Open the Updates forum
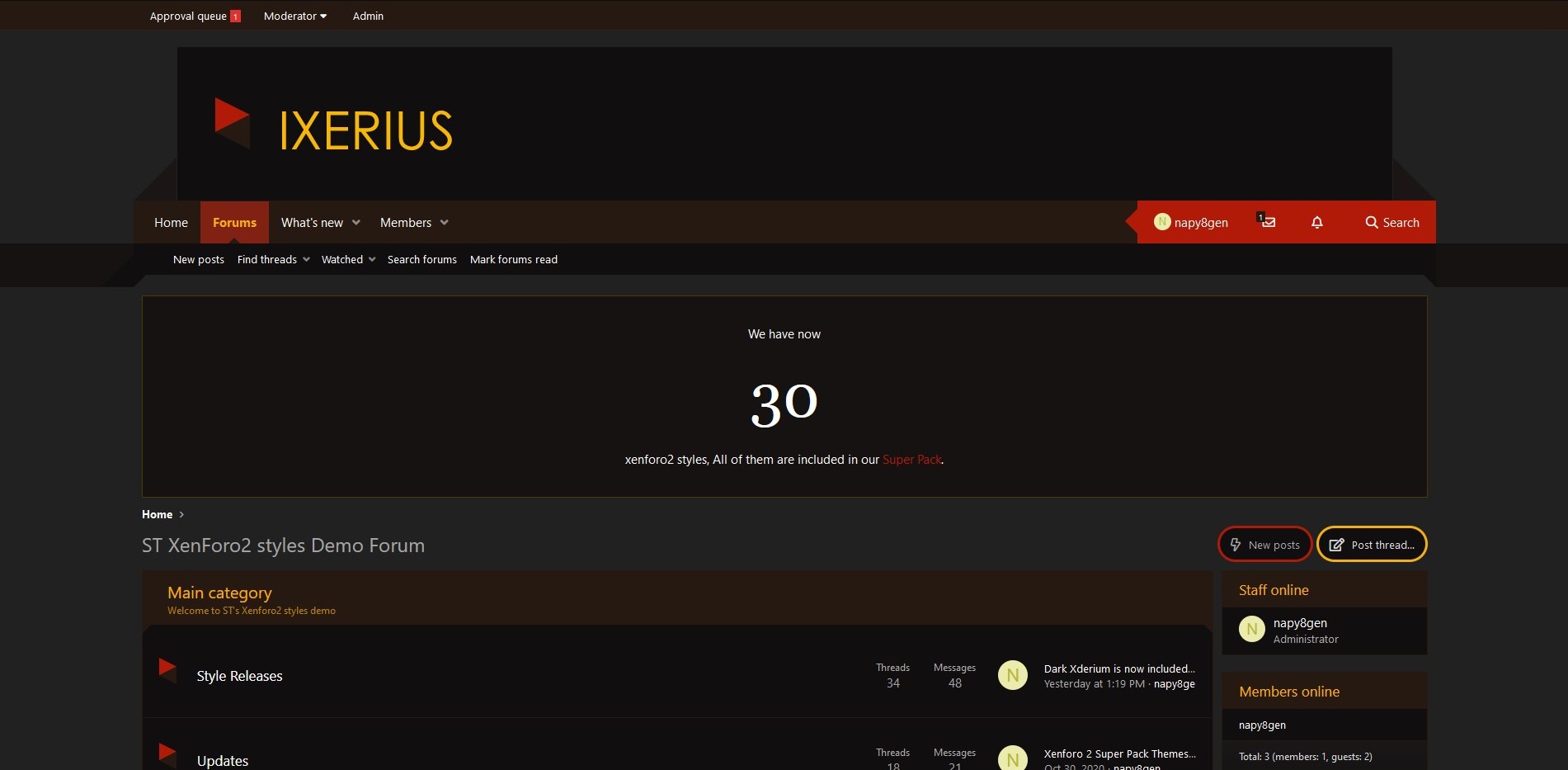 223,761
